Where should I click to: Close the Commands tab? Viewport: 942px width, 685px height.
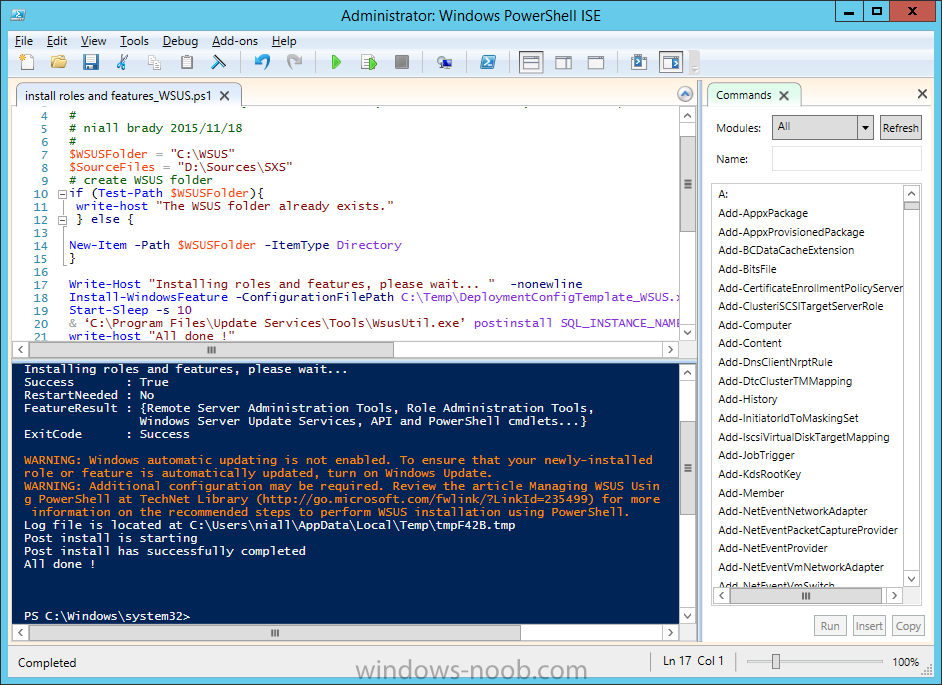(x=784, y=96)
